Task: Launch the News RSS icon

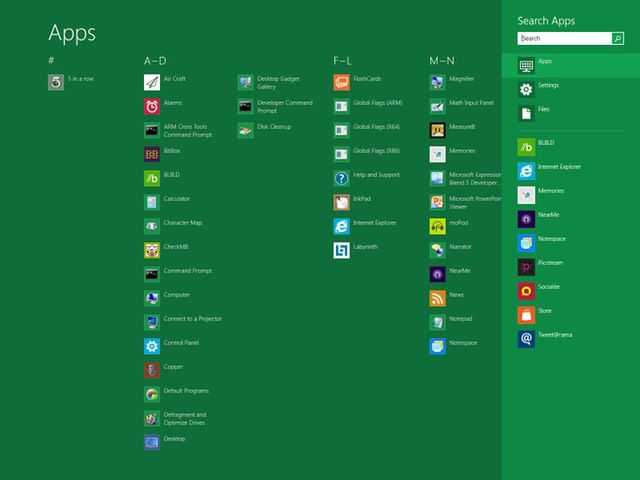Action: (437, 298)
